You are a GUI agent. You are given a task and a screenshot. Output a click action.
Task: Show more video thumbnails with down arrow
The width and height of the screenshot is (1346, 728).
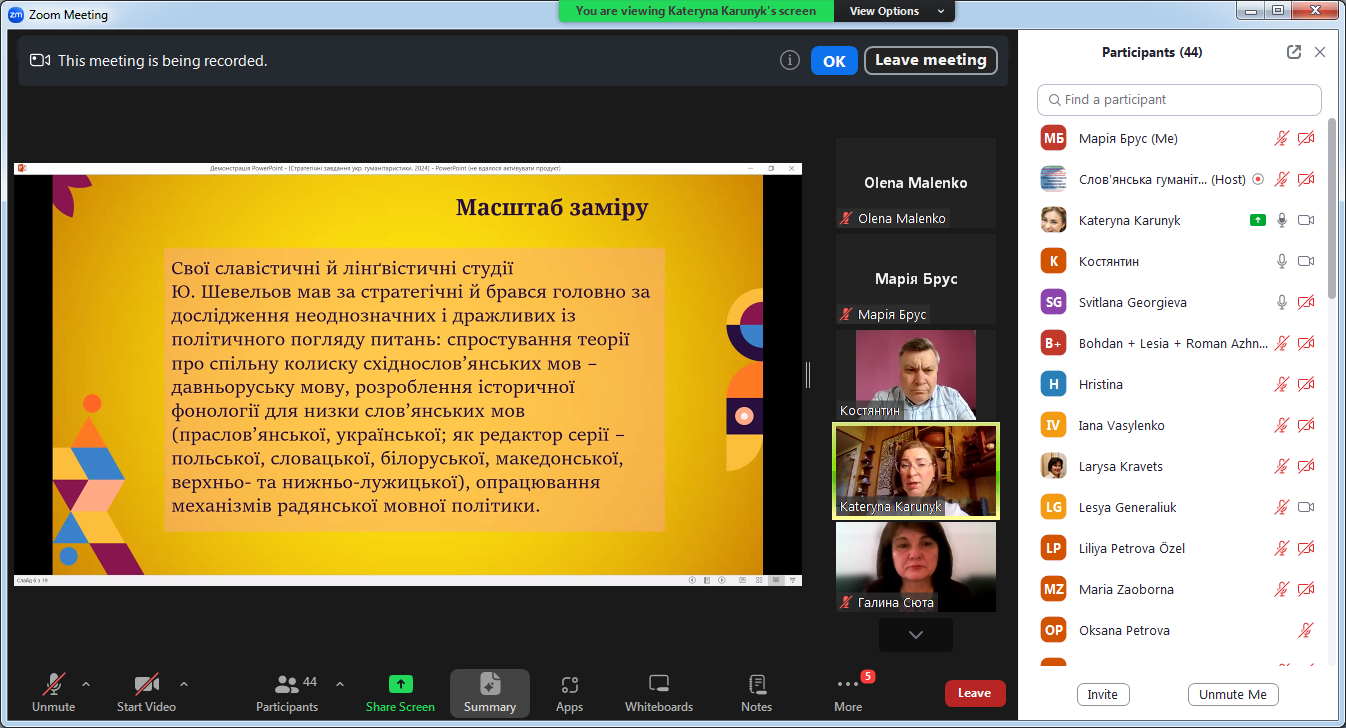click(915, 635)
